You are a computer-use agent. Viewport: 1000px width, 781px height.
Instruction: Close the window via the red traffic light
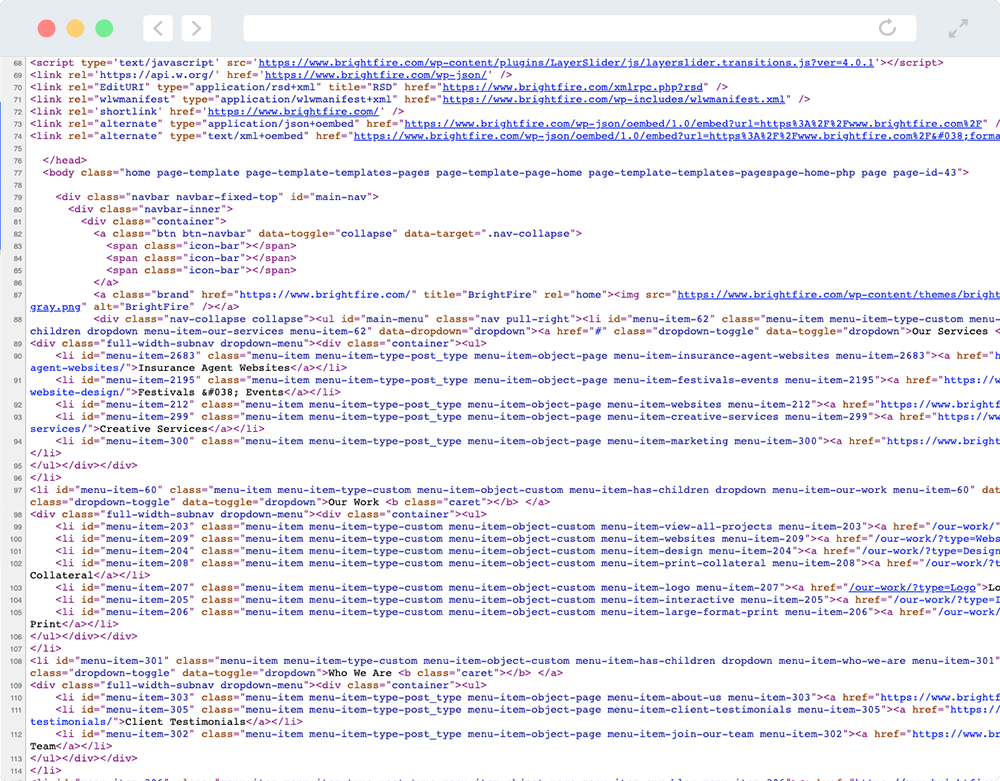pos(44,27)
